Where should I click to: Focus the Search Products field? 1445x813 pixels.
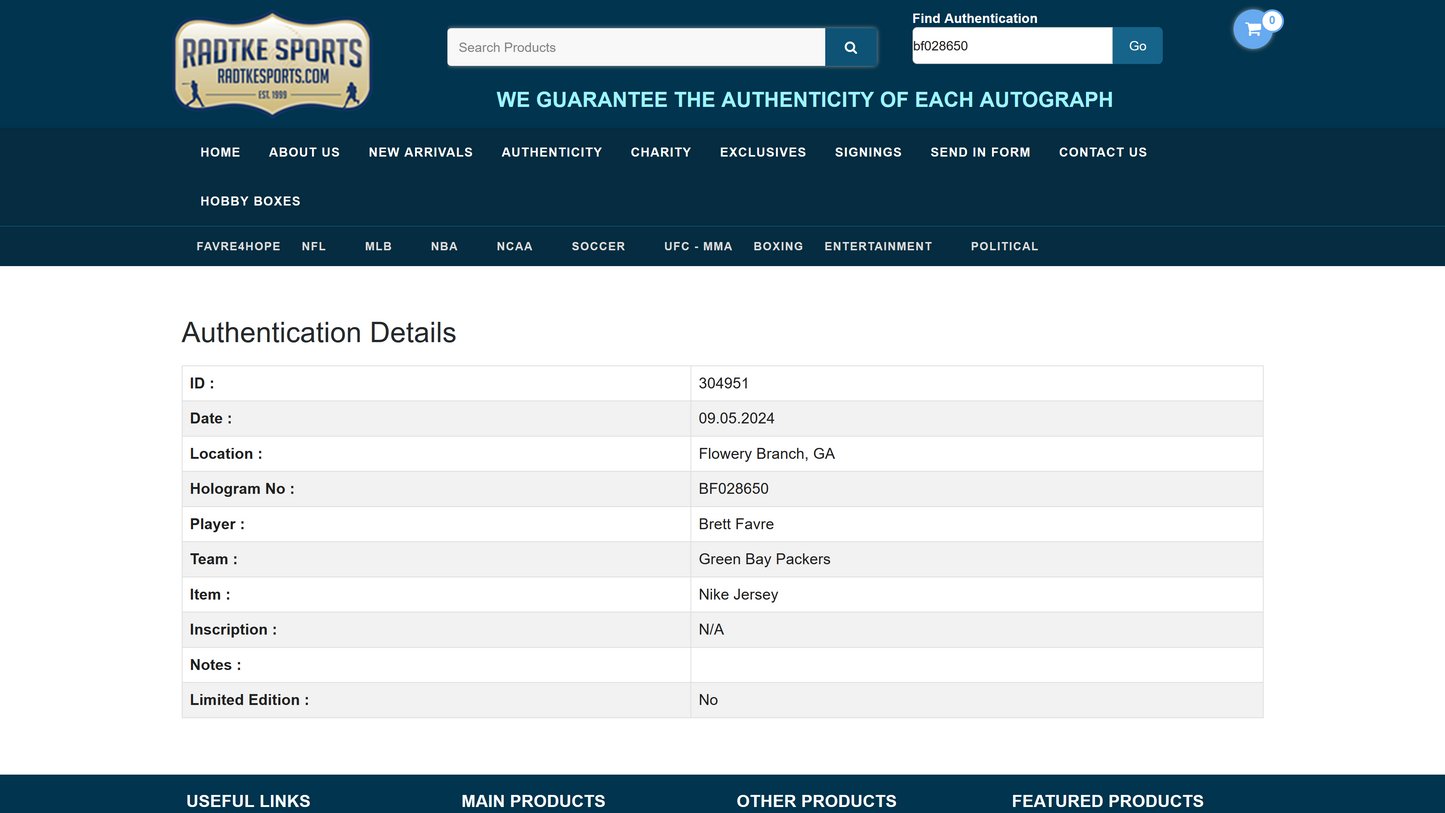(636, 47)
